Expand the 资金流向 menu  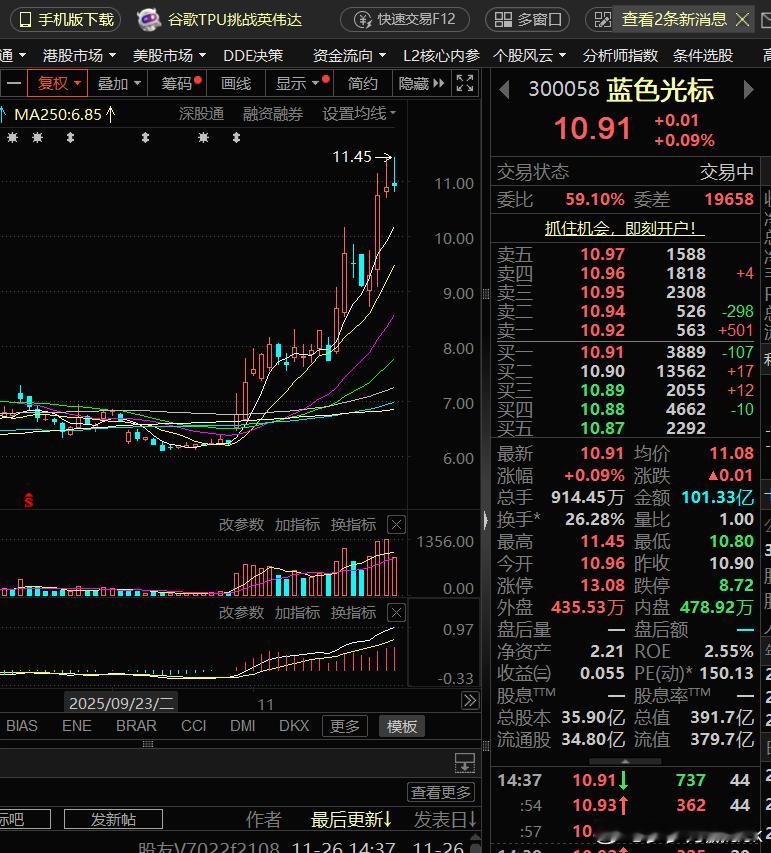tap(349, 55)
